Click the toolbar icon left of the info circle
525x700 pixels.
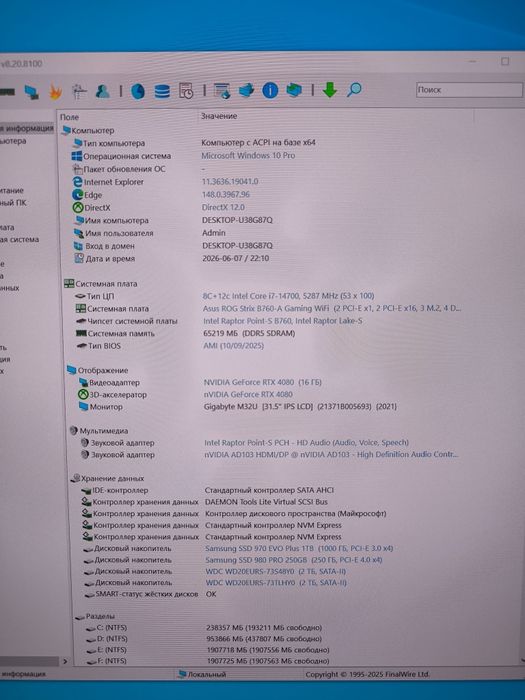click(246, 90)
